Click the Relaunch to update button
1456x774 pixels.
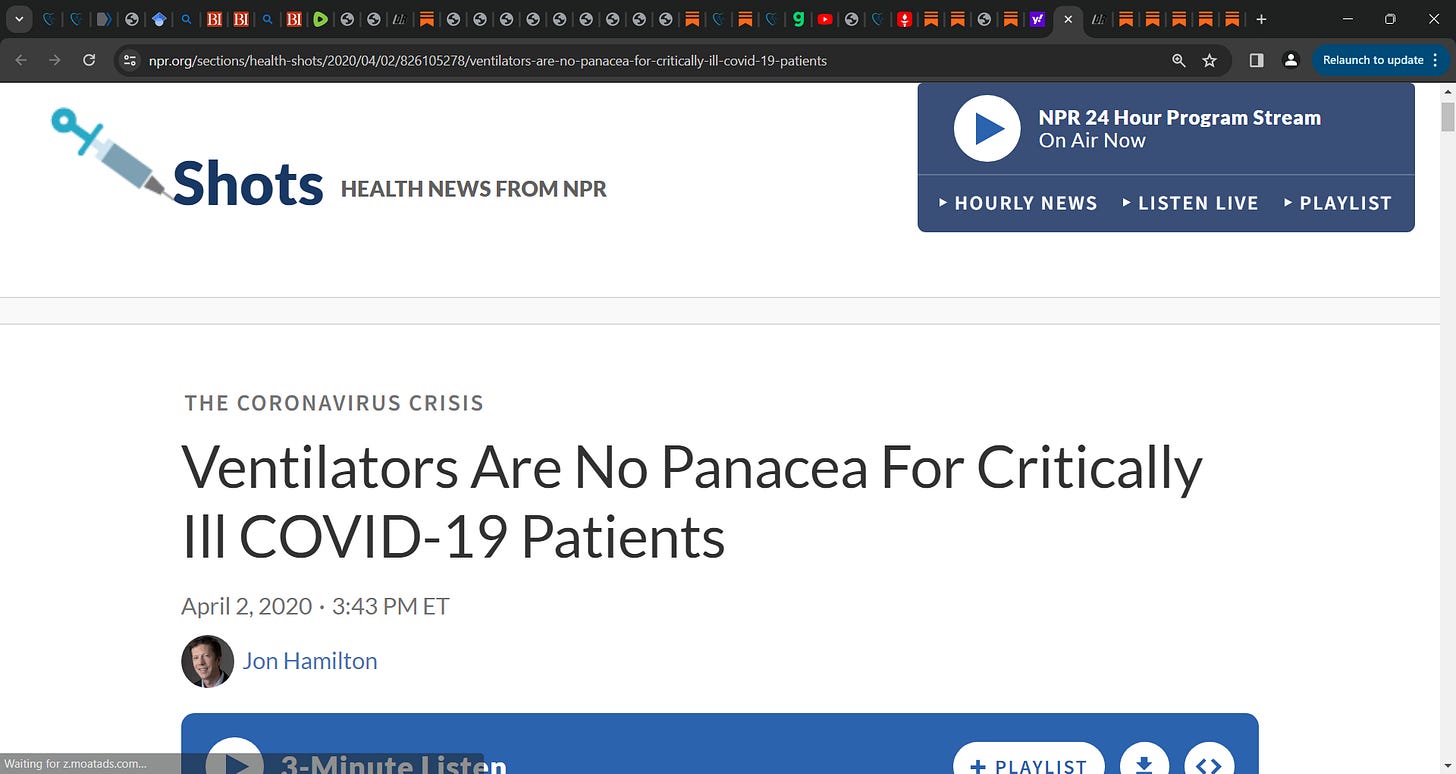pos(1374,60)
